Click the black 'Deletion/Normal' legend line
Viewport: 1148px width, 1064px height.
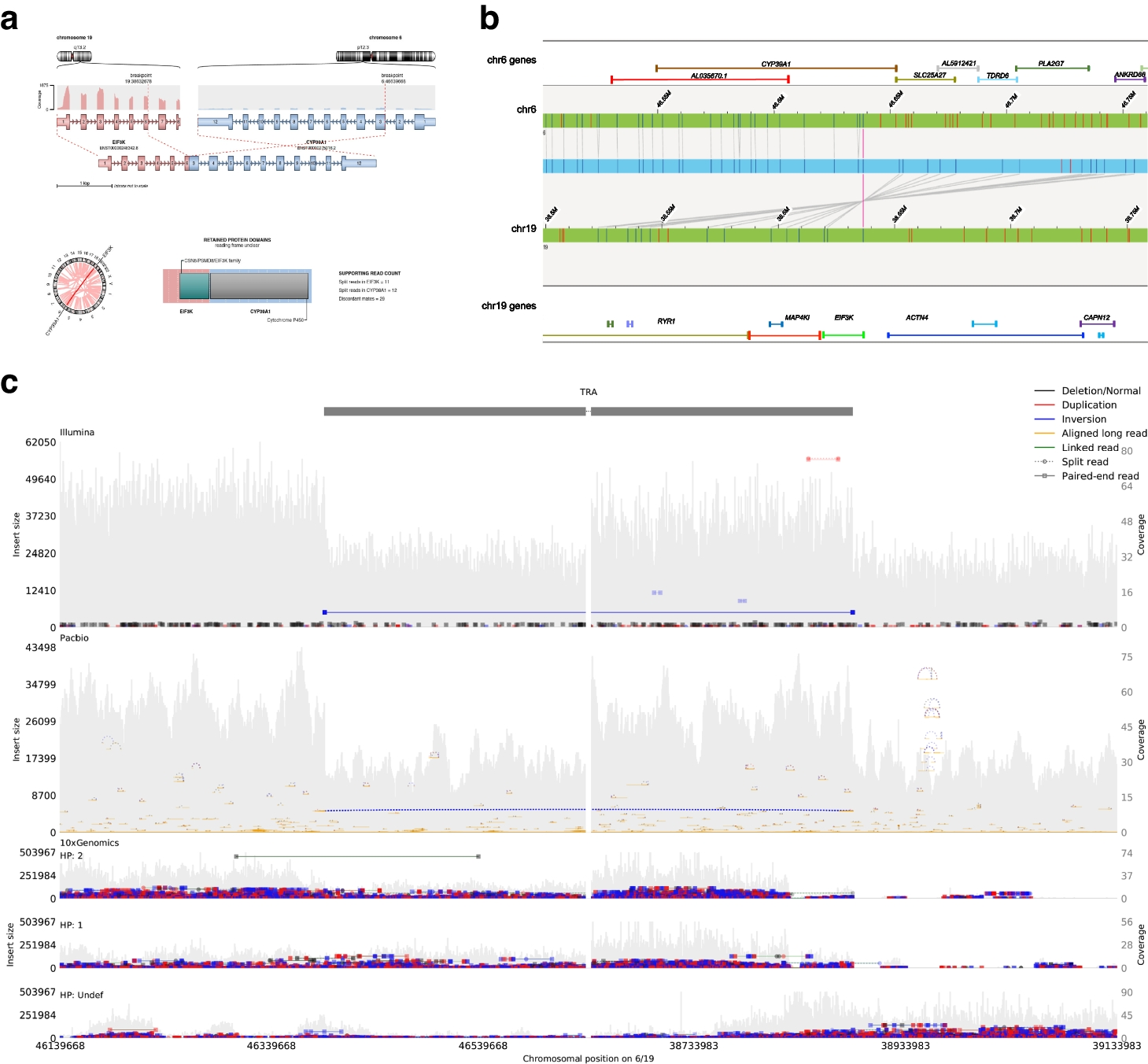click(1044, 391)
